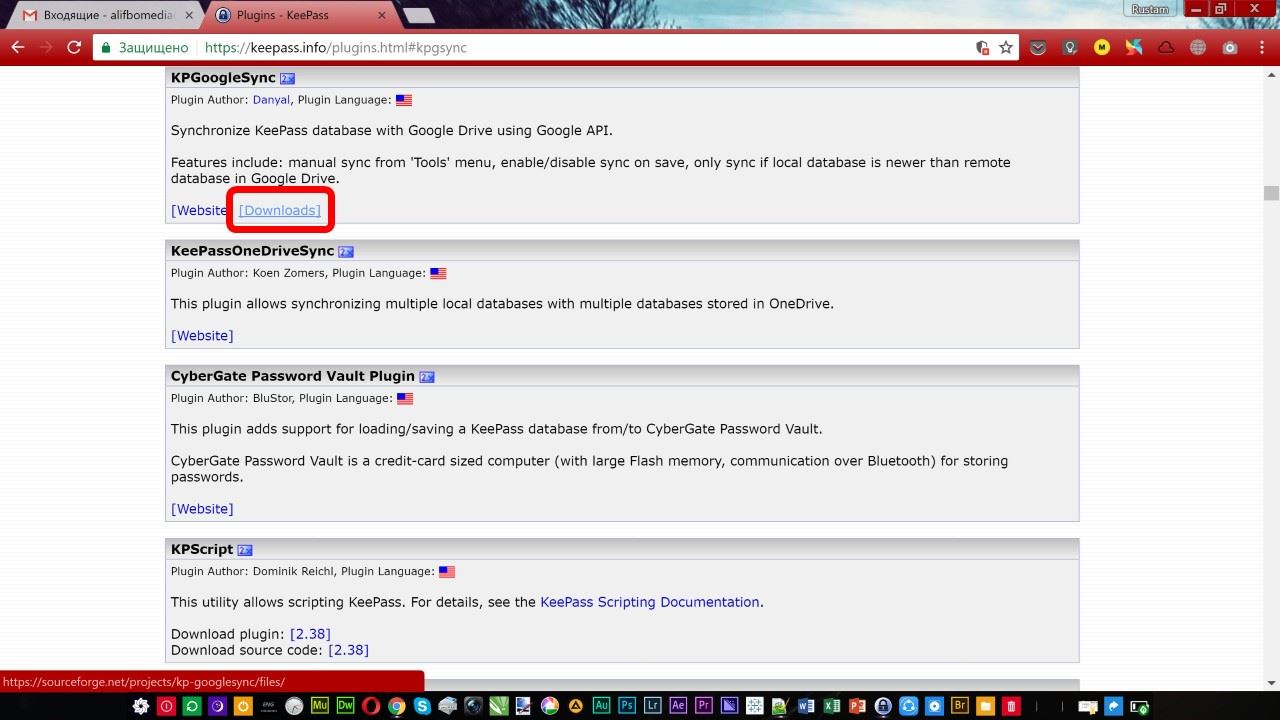
Task: Click the green restart icon in the taskbar
Action: 191,706
